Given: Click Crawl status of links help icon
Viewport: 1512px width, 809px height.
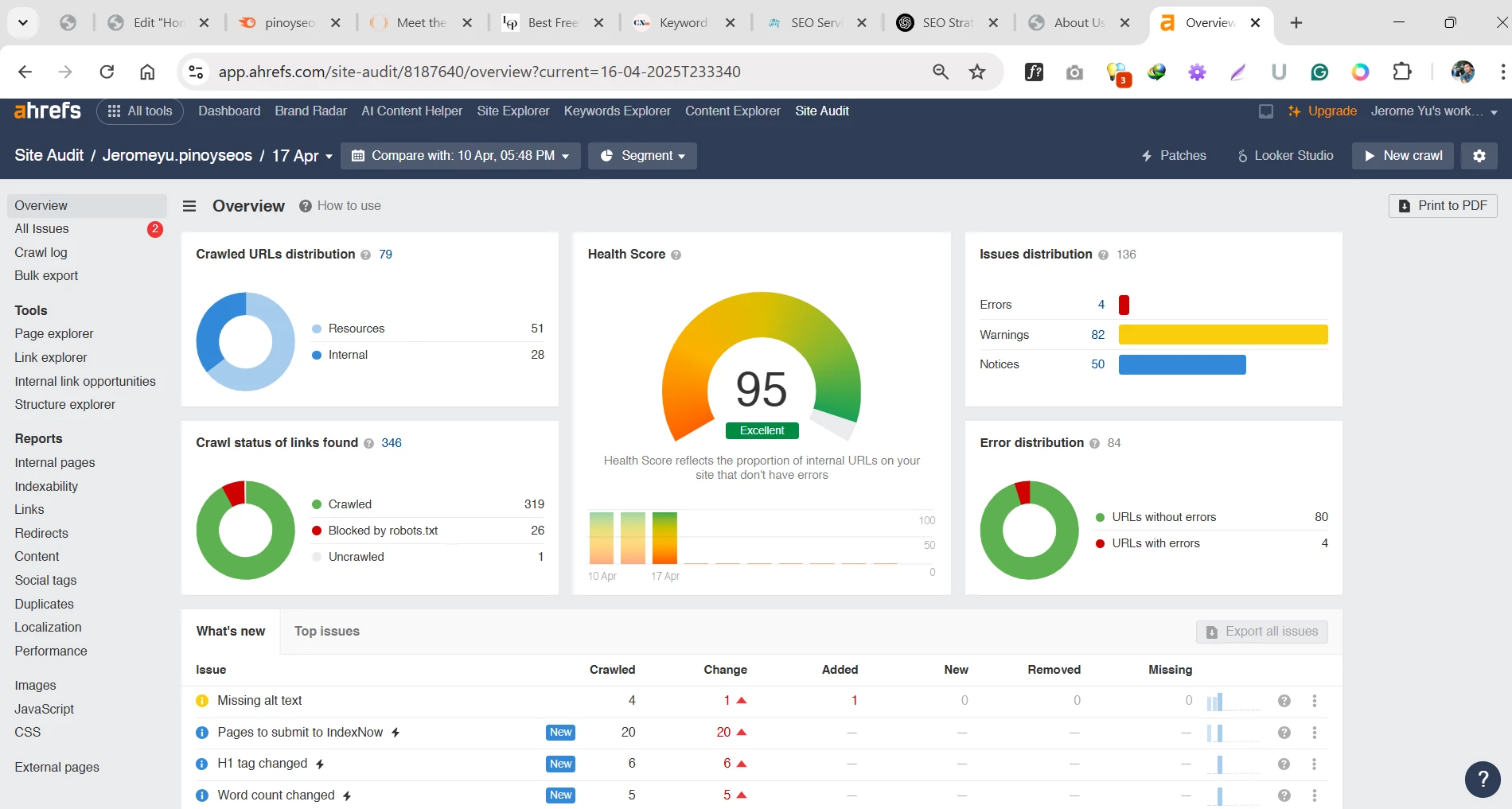Looking at the screenshot, I should click(x=369, y=444).
